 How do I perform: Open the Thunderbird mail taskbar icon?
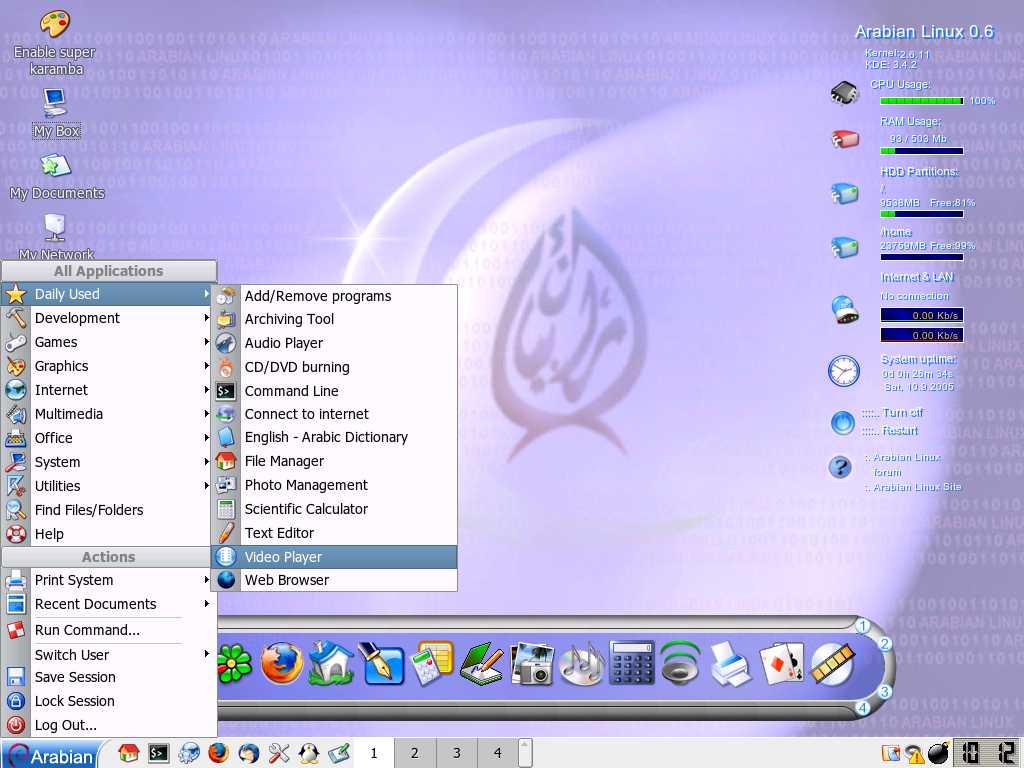point(248,754)
